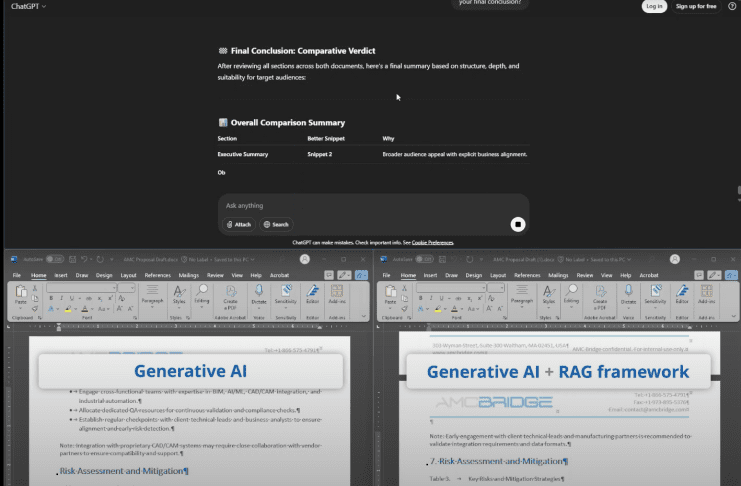Click the Paste icon in left Word window
The image size is (741, 486).
coord(20,294)
